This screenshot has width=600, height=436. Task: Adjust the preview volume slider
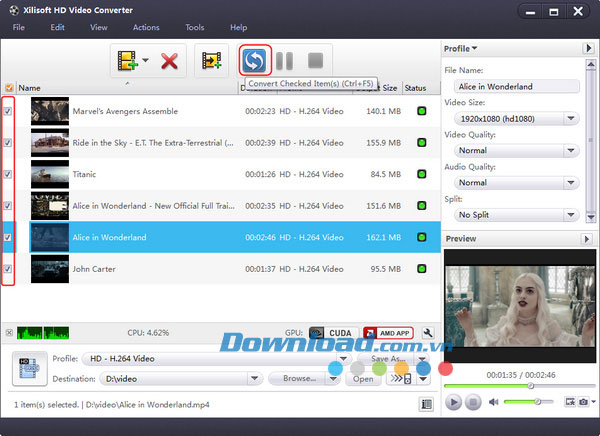point(528,402)
